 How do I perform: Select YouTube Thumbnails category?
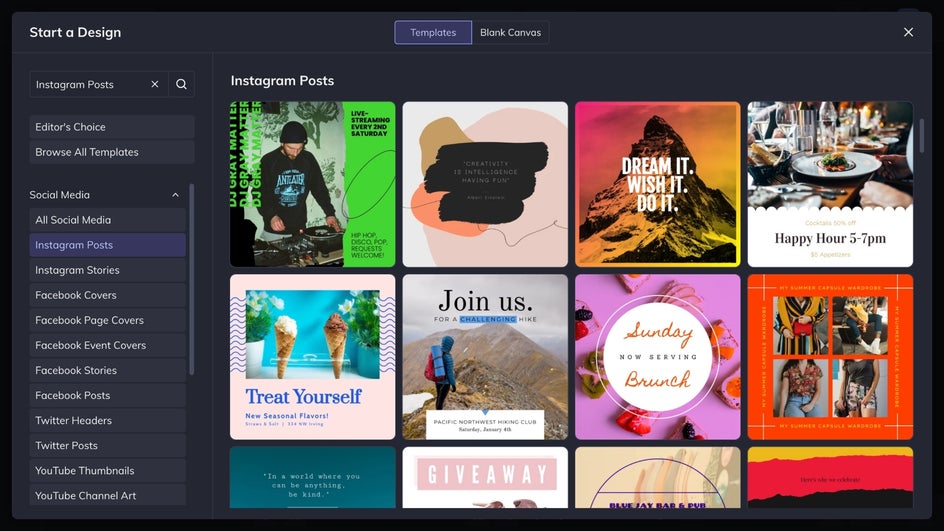tap(108, 471)
